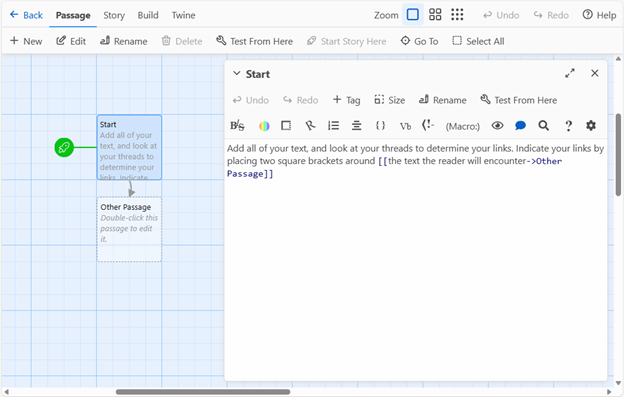The width and height of the screenshot is (624, 397).
Task: Select the Start passage card
Action: click(129, 147)
